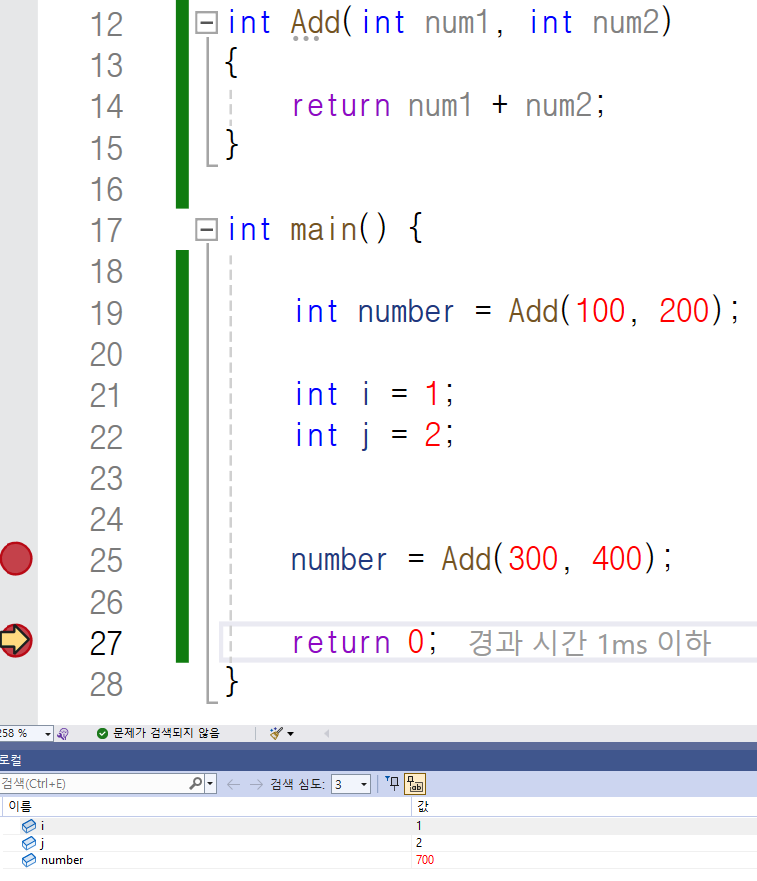The image size is (757, 881).
Task: Click the '경과 시간 1ms 이하' PerfTip
Action: [x=590, y=643]
